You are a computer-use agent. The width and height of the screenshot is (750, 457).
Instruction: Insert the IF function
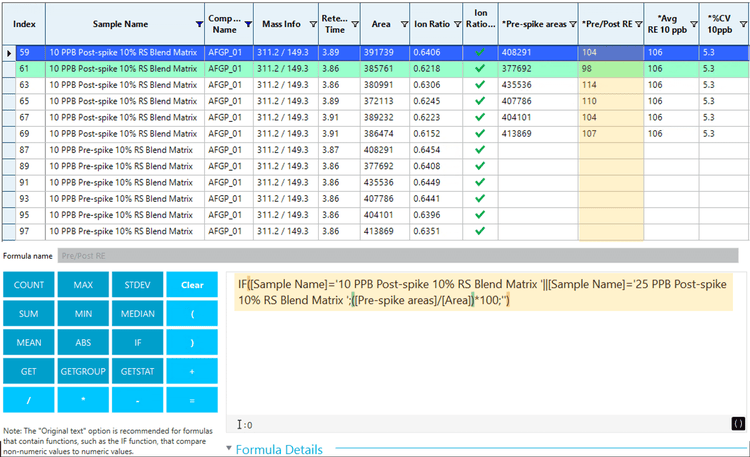click(137, 342)
